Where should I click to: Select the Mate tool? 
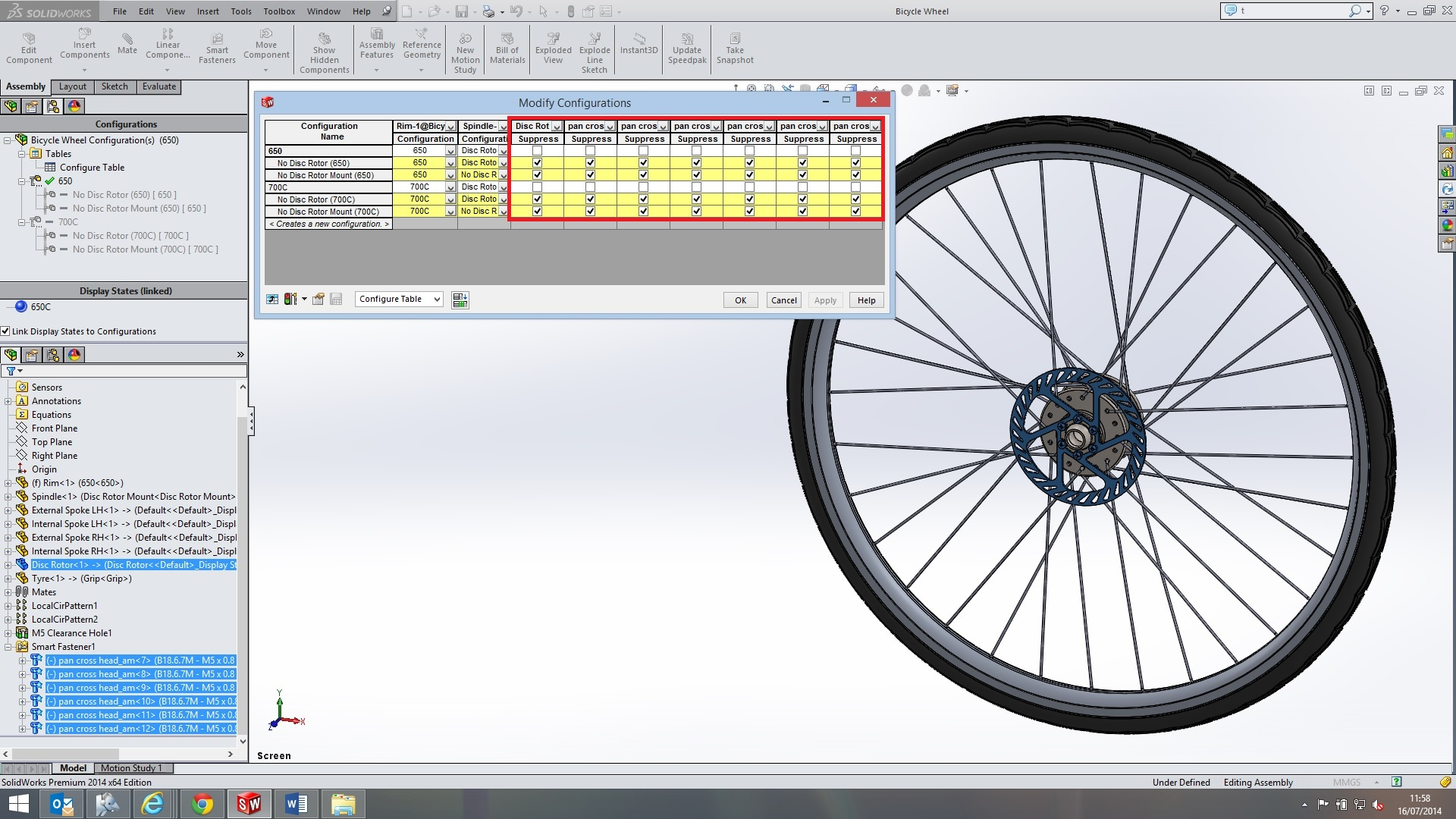point(127,44)
